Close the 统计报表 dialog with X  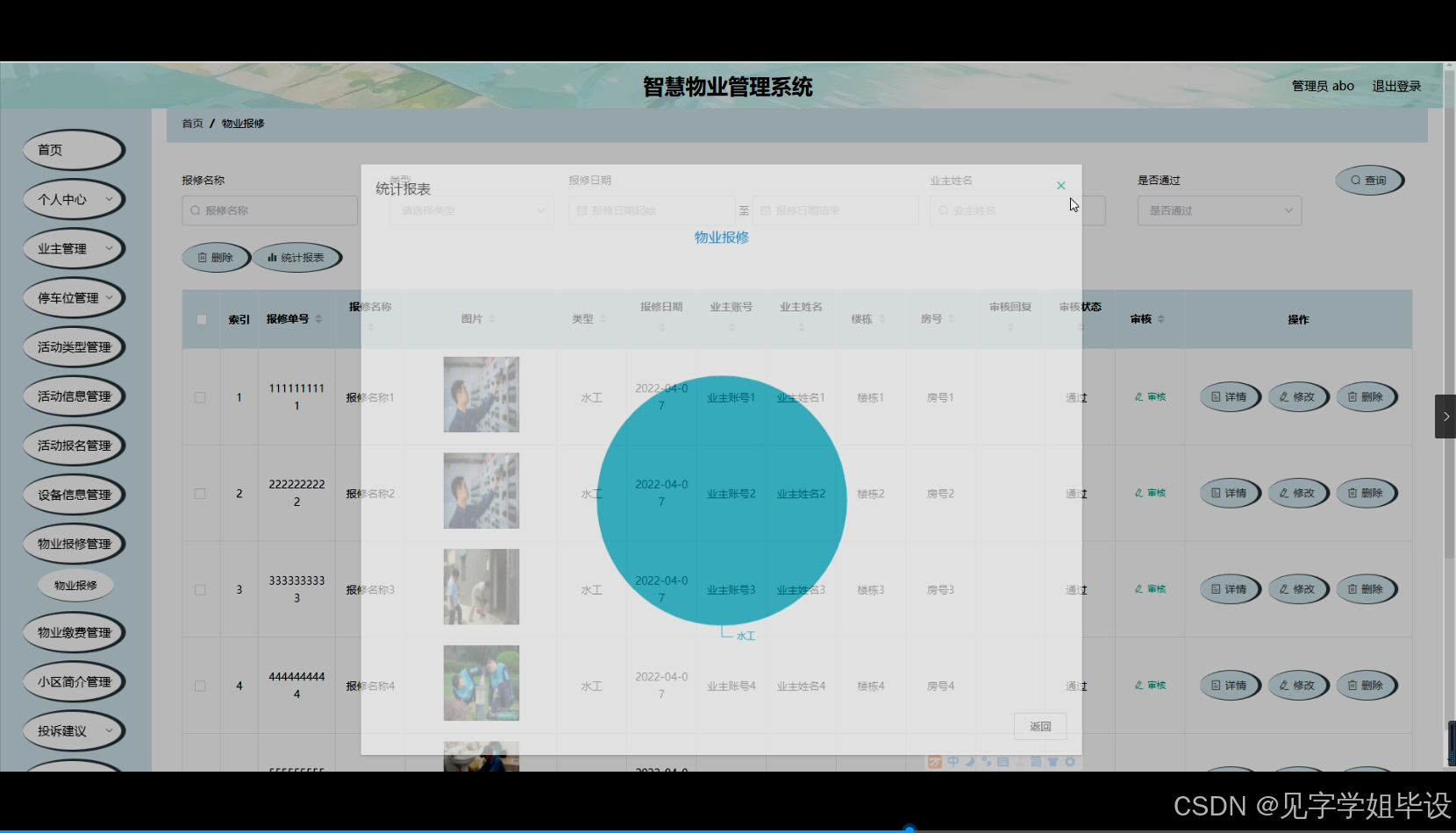point(1060,186)
